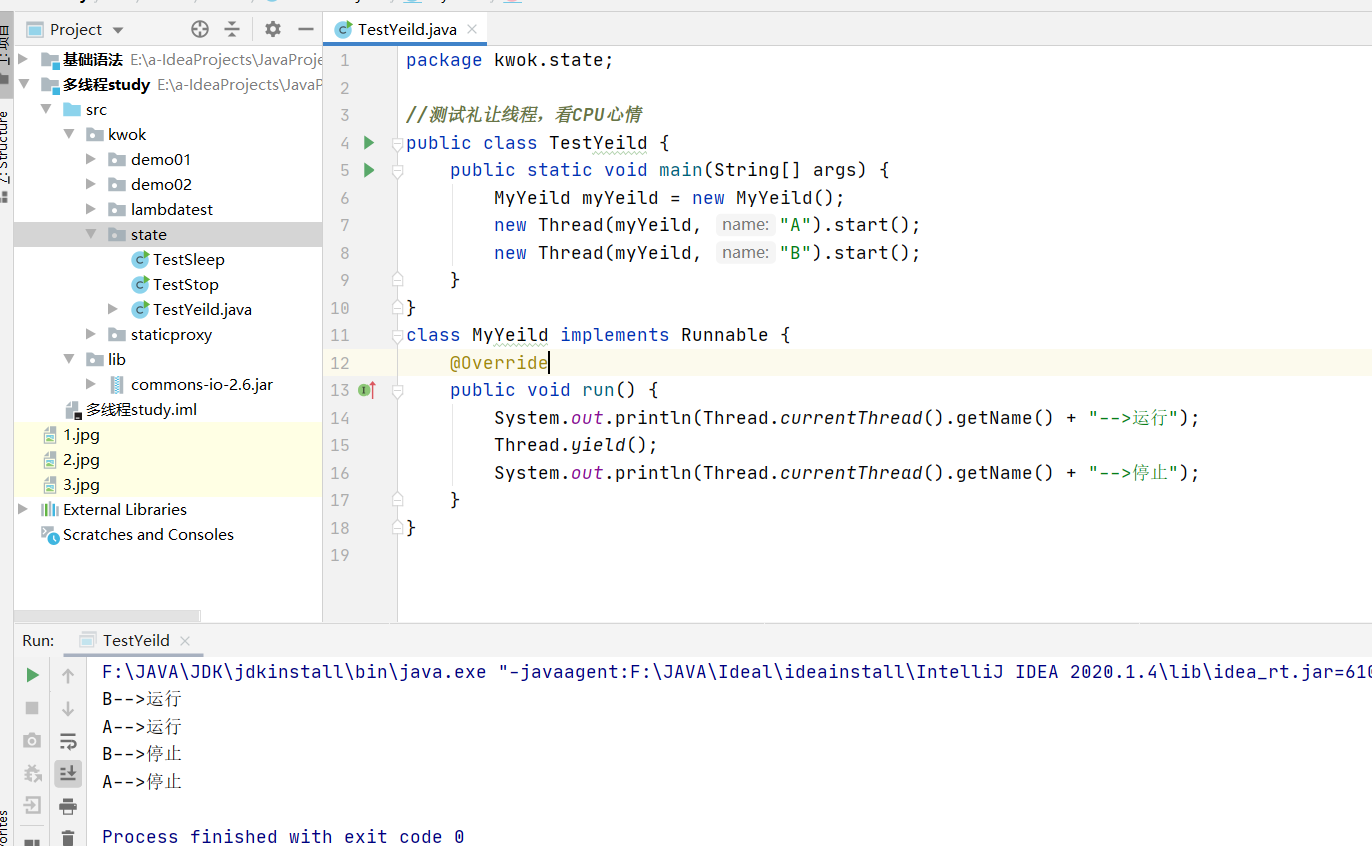Screen dimensions: 1372x846
Task: Select 3.jpg in project tree
Action: pos(71,485)
